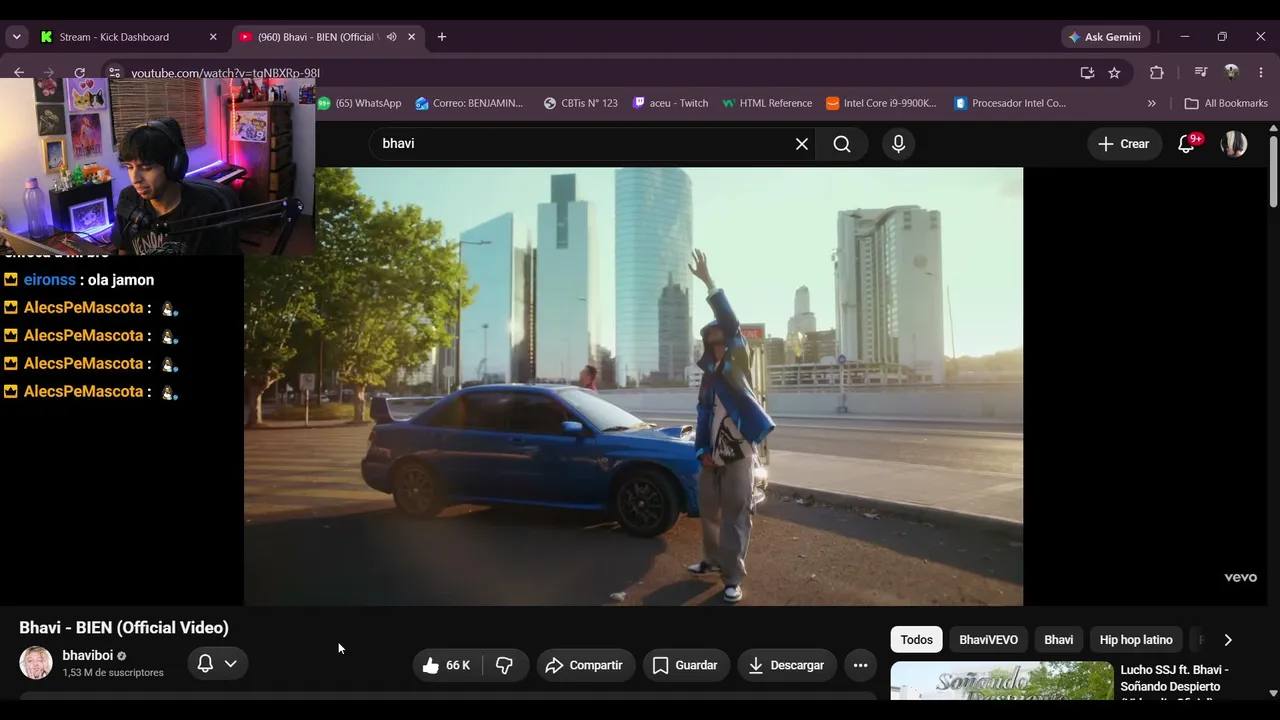Open media controls in browser toolbar

point(1201,73)
